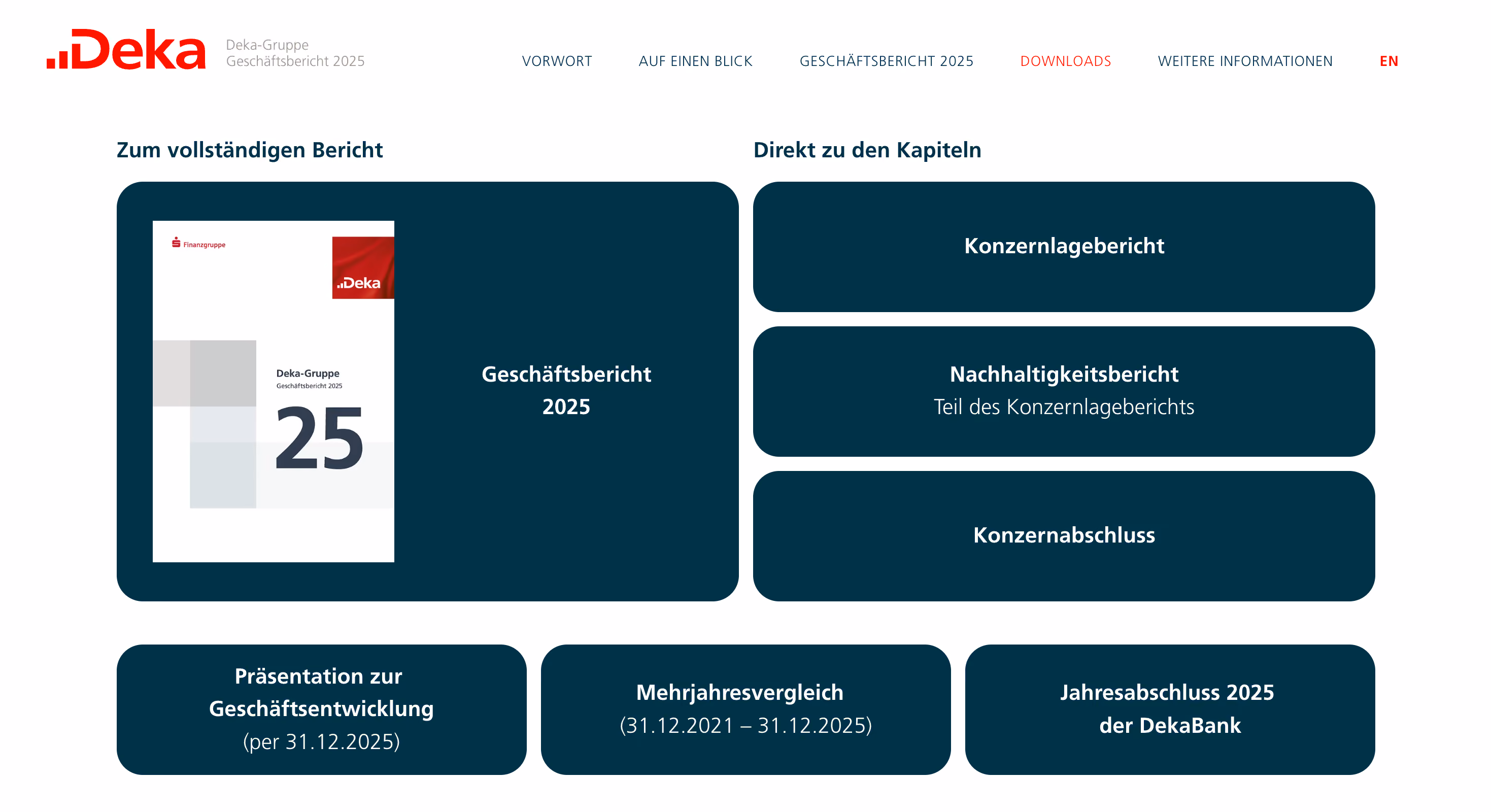This screenshot has height=812, width=1491.
Task: Click the Geschäftsbericht 2025 cover thumbnail
Action: [273, 391]
